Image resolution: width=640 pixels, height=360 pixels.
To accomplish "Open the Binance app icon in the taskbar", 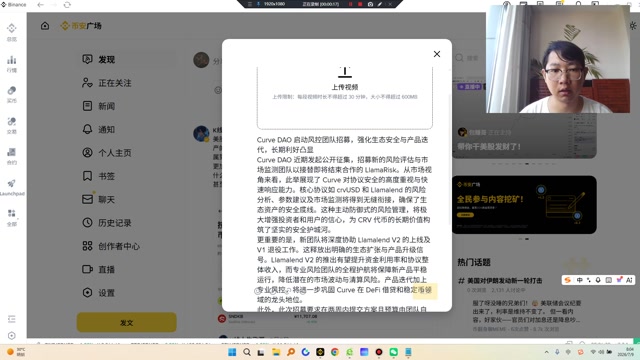I will click(x=320, y=352).
